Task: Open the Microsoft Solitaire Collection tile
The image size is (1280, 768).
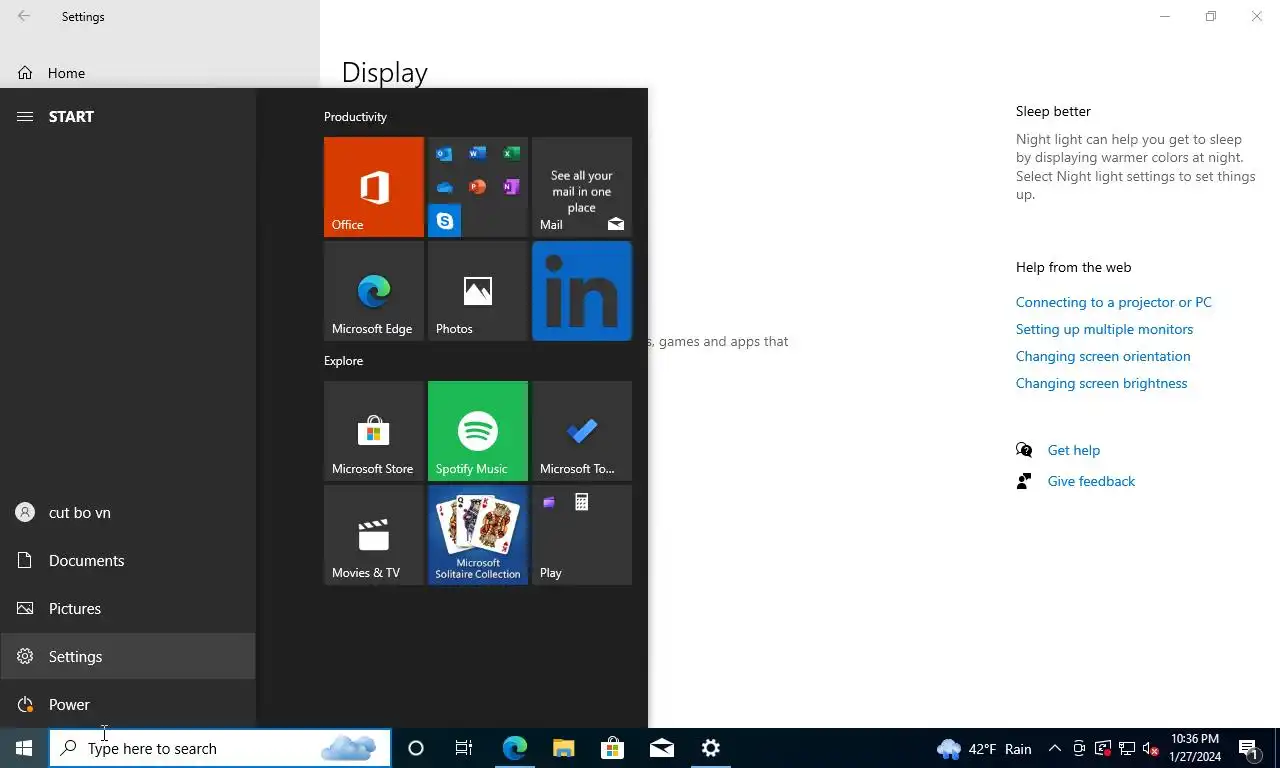Action: (478, 535)
